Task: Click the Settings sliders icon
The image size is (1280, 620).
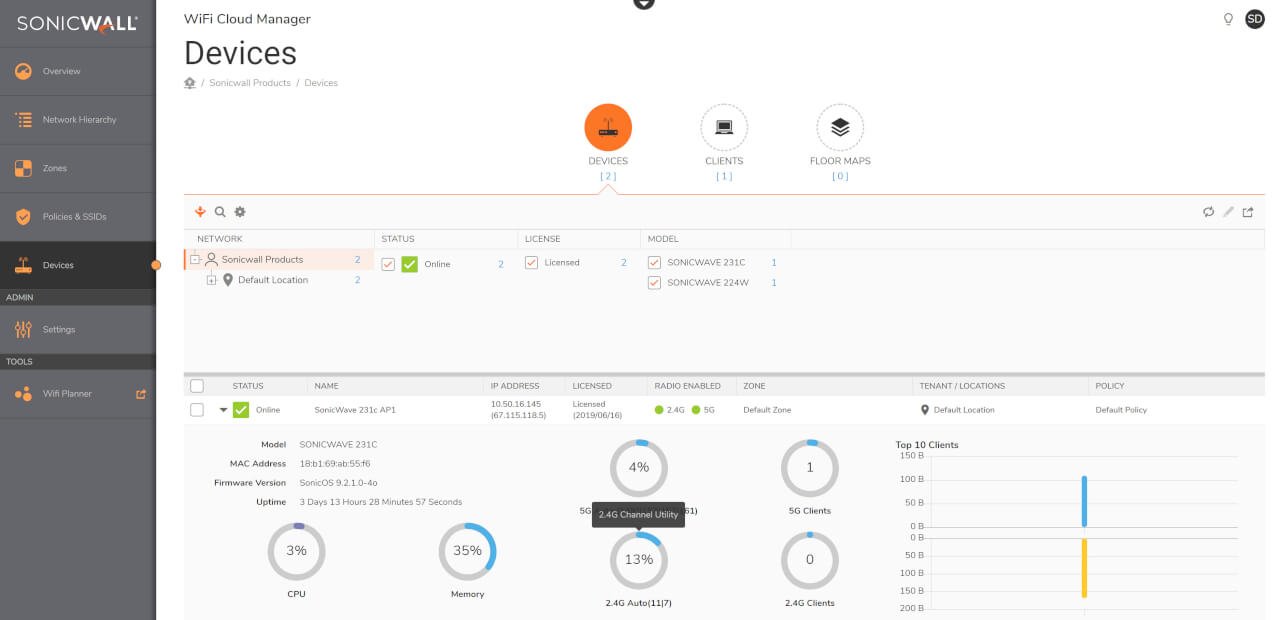Action: pyautogui.click(x=23, y=329)
